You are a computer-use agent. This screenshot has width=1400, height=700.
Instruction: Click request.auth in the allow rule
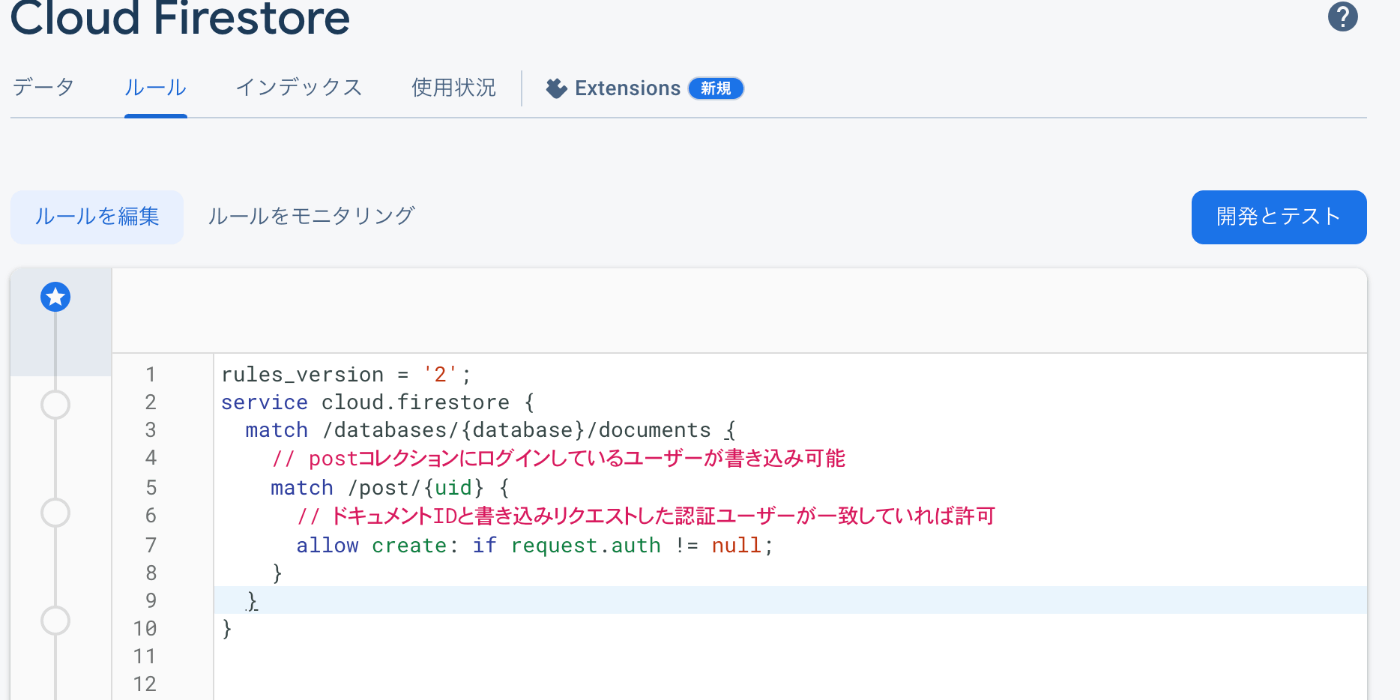click(586, 545)
